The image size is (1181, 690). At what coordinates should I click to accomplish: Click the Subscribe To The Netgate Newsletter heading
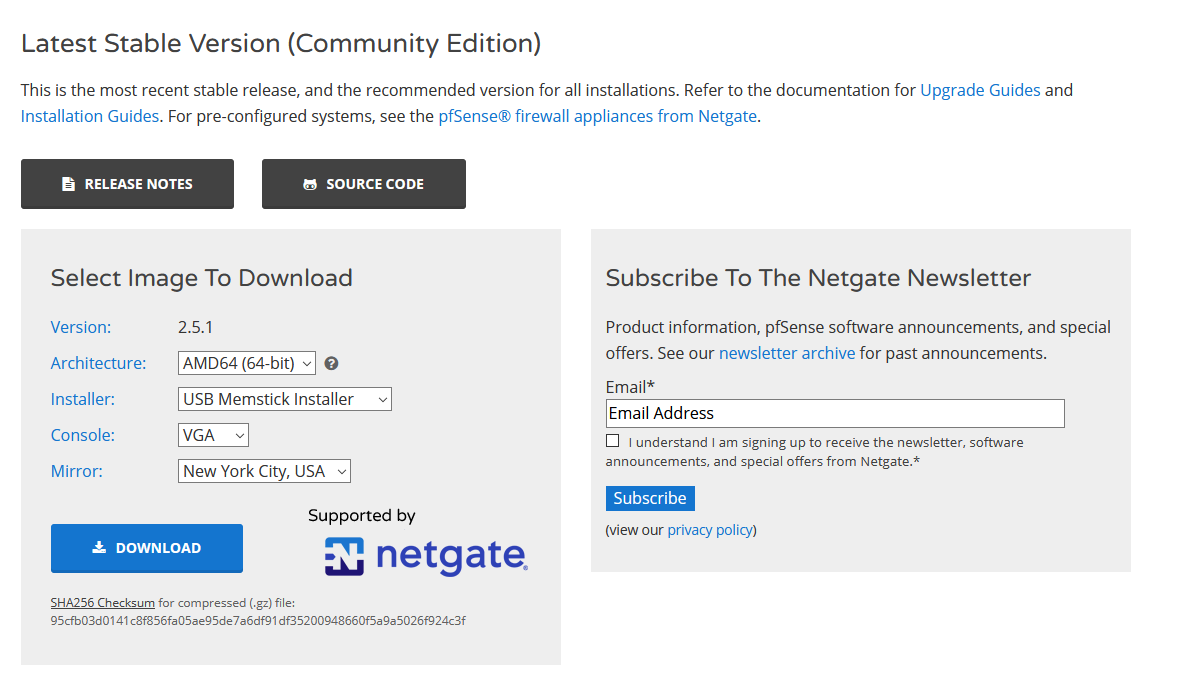click(x=818, y=278)
